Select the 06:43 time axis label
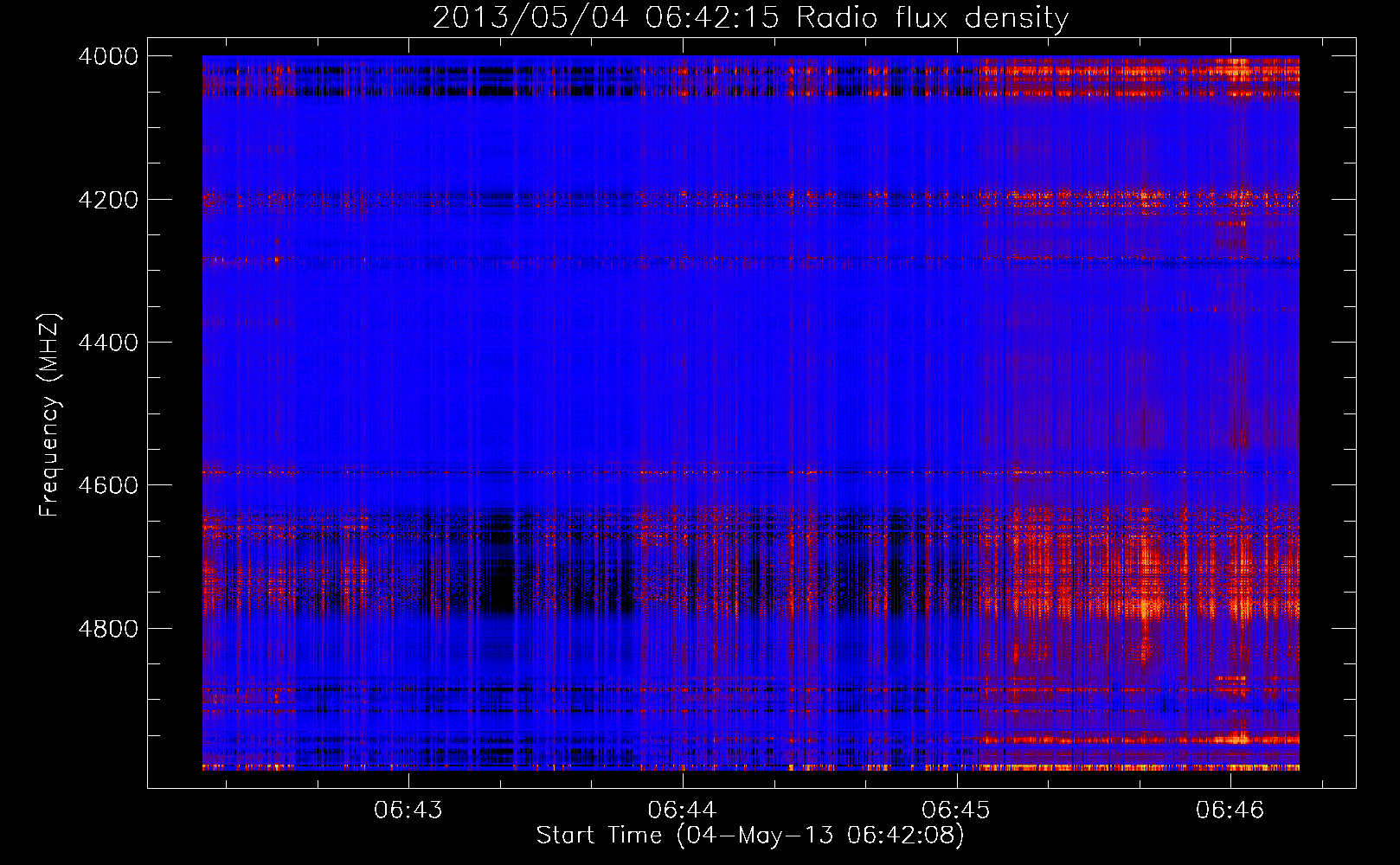 tap(408, 810)
